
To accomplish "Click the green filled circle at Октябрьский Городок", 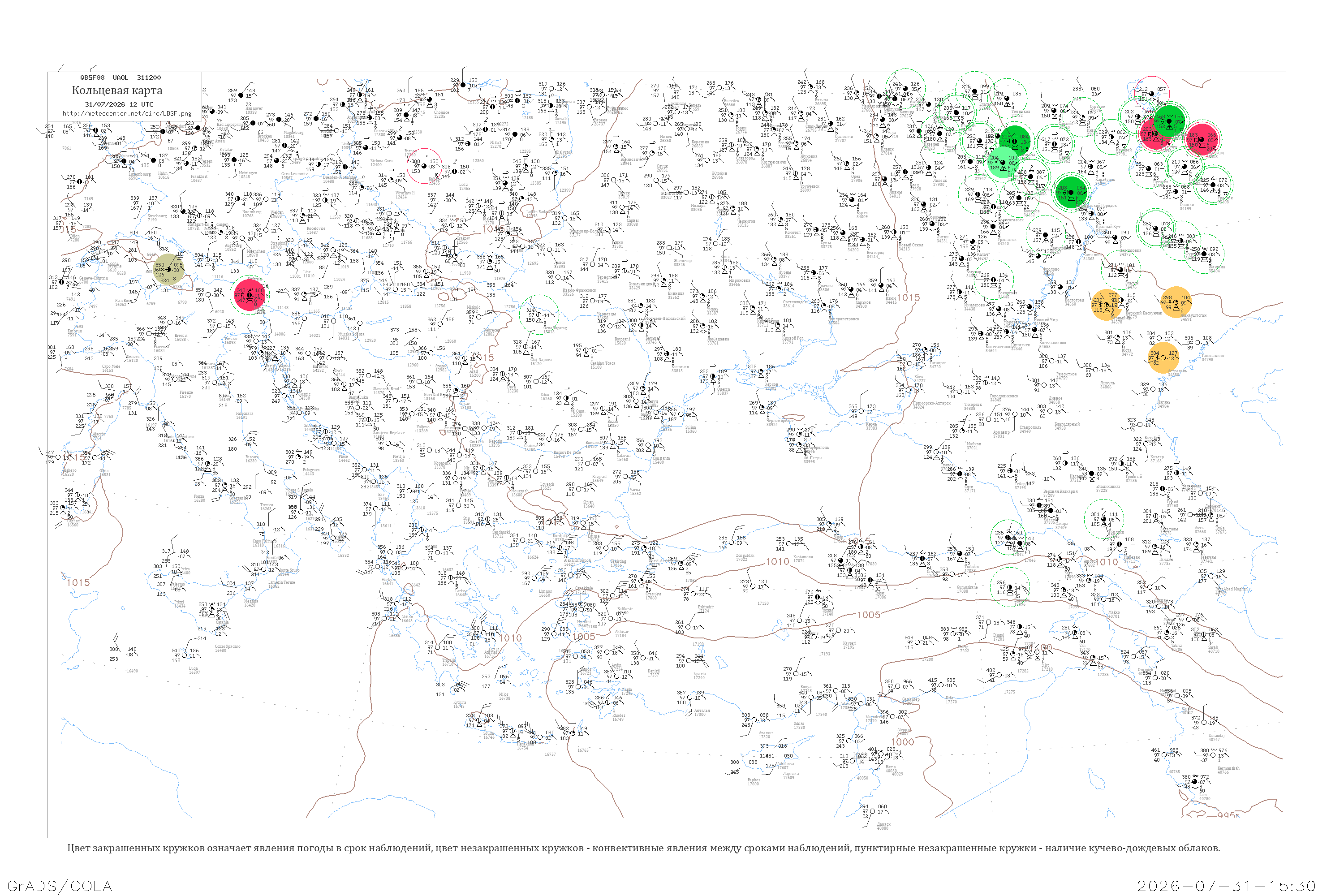I will click(1072, 192).
